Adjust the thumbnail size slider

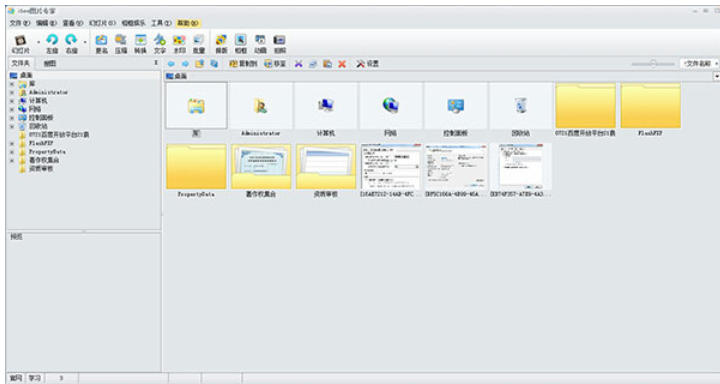[652, 64]
